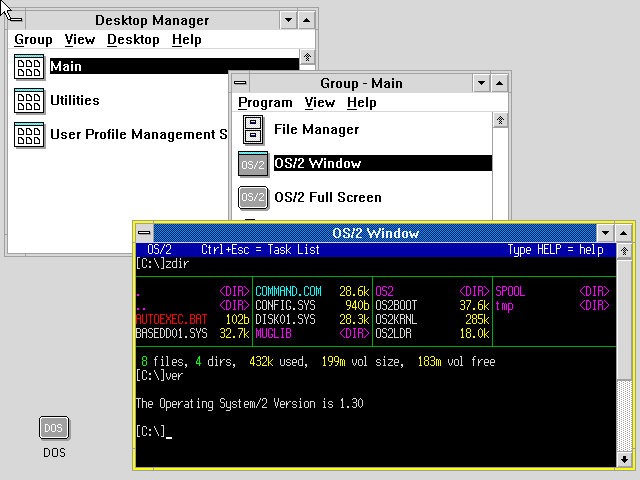
Task: Click the scroll-up arrow in OS/2 Window
Action: click(624, 251)
